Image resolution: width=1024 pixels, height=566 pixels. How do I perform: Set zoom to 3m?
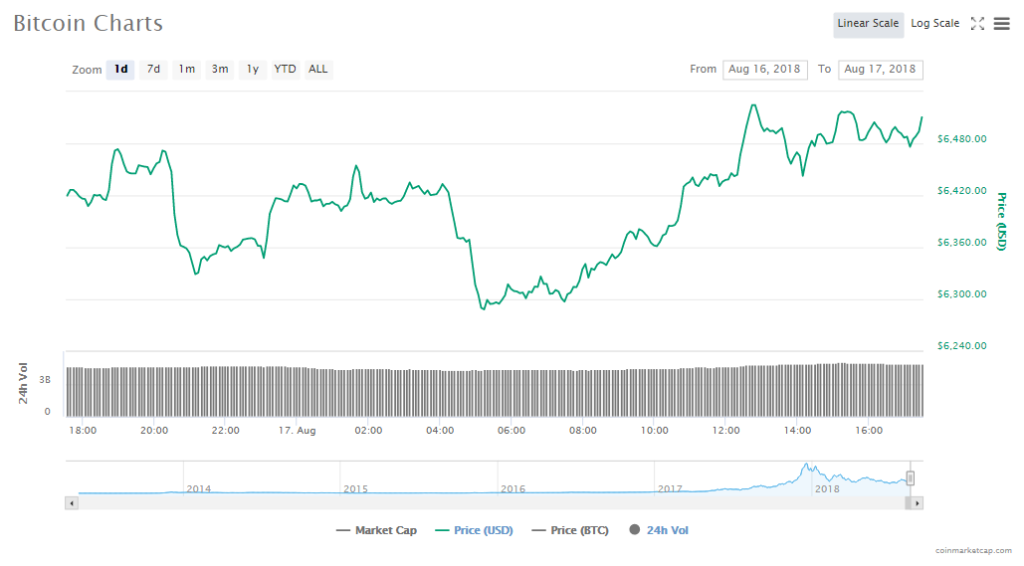tap(219, 70)
